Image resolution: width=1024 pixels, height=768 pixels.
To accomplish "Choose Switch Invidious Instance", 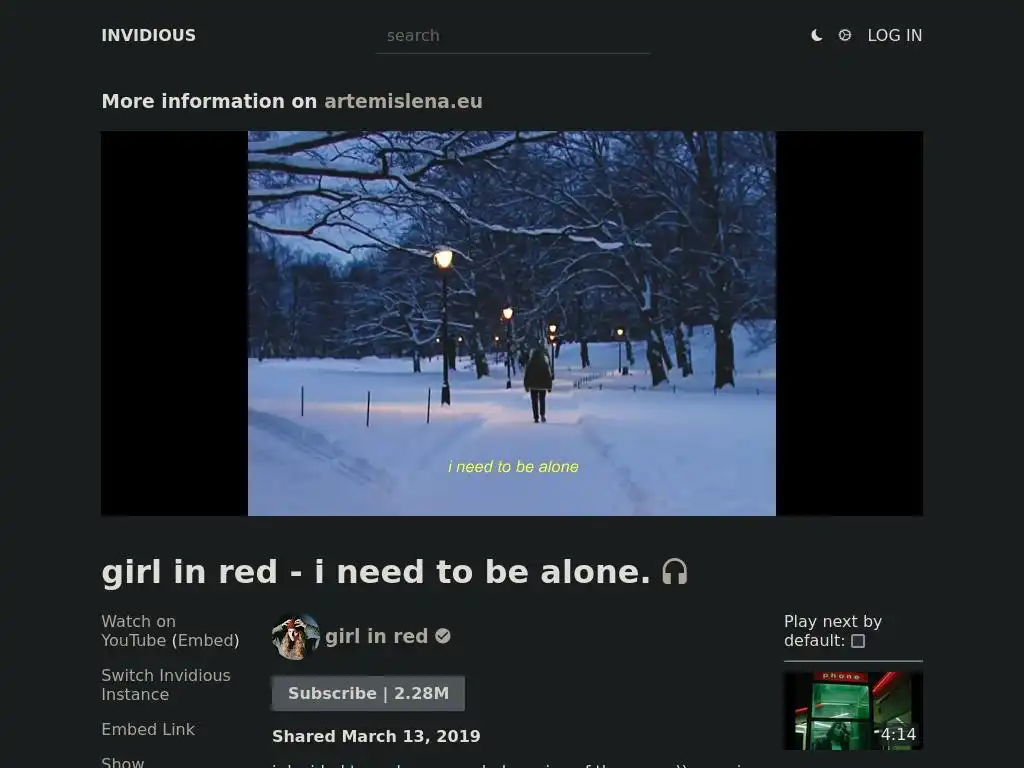I will tap(166, 684).
